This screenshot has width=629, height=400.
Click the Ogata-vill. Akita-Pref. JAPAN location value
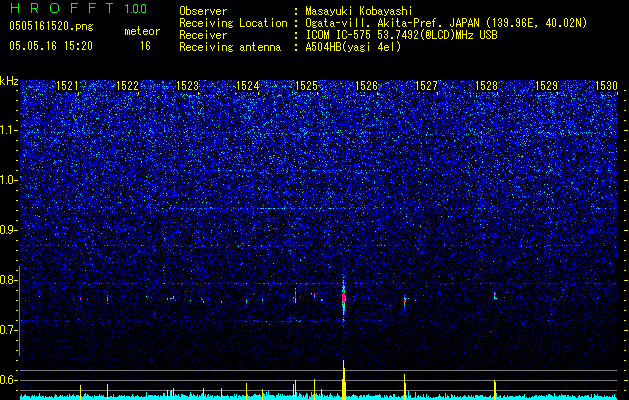point(445,23)
